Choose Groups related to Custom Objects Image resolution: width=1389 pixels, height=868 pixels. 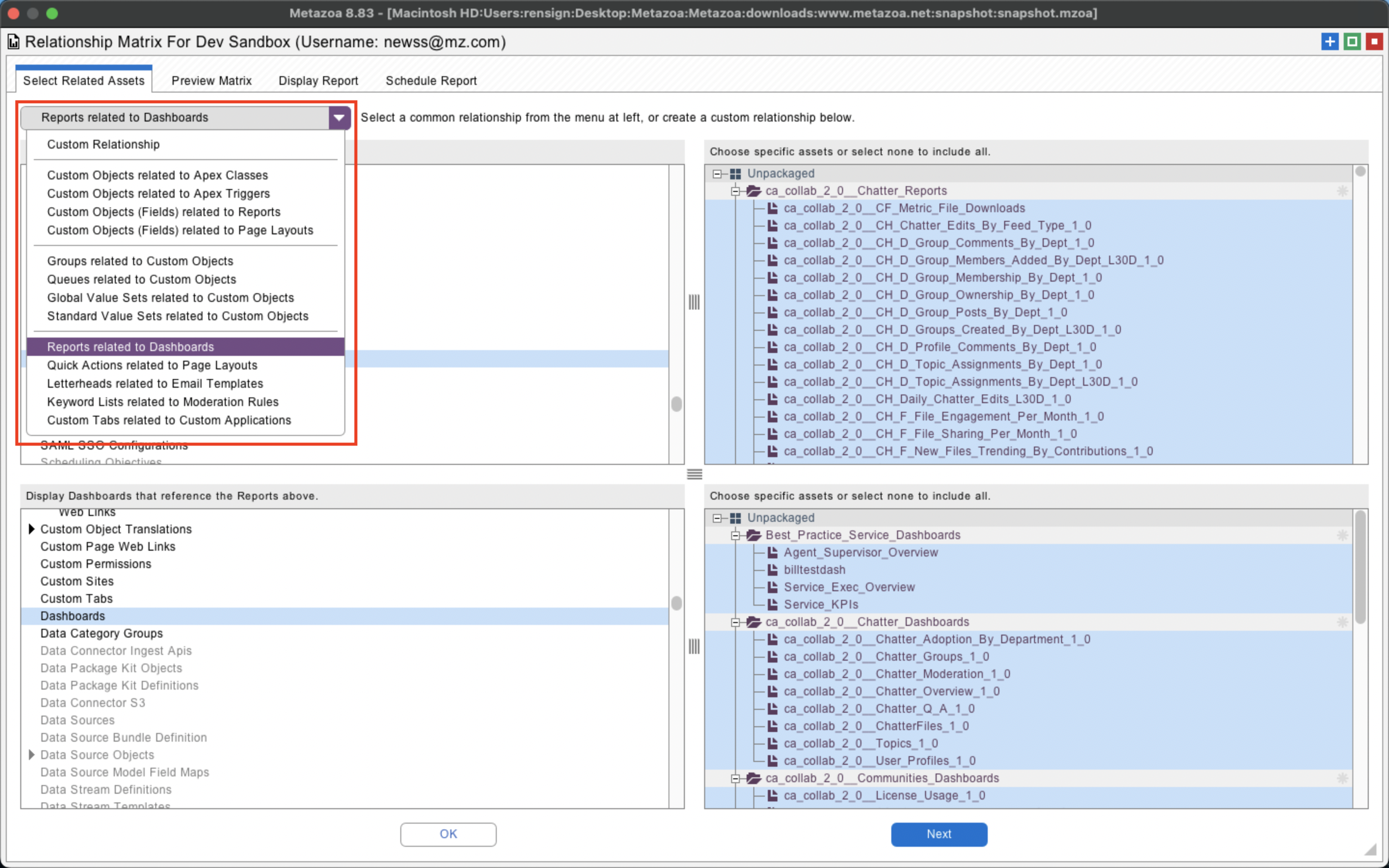click(x=185, y=261)
